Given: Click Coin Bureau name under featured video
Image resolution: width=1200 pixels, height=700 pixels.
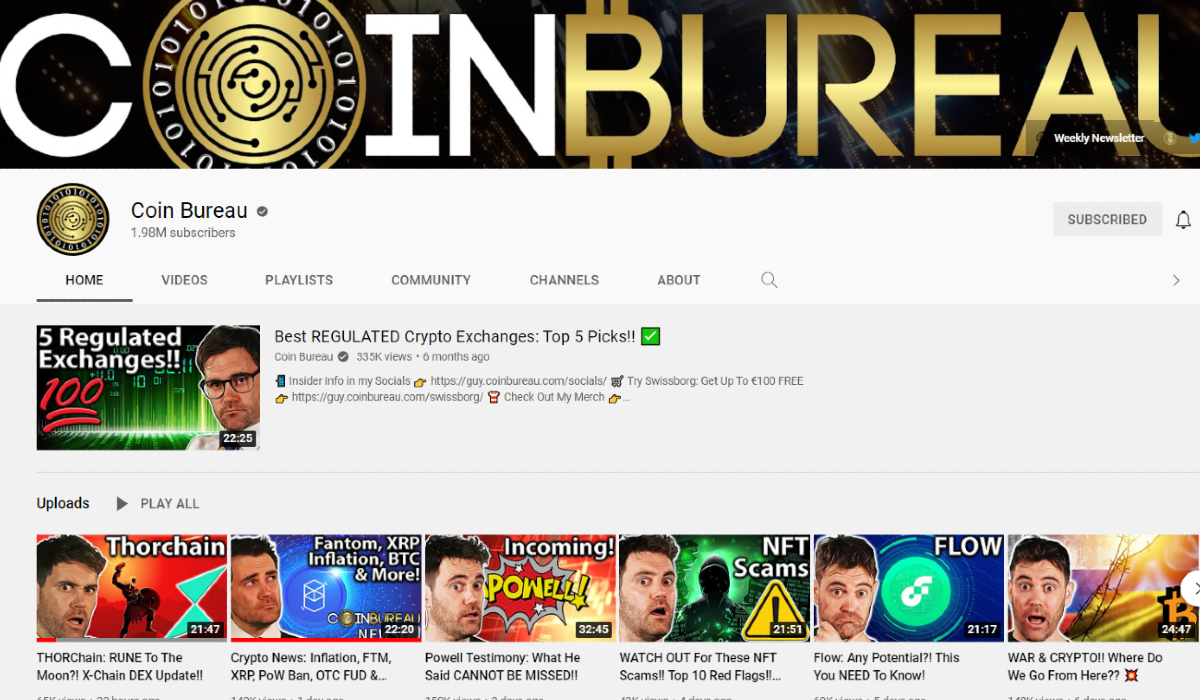Looking at the screenshot, I should (x=304, y=357).
